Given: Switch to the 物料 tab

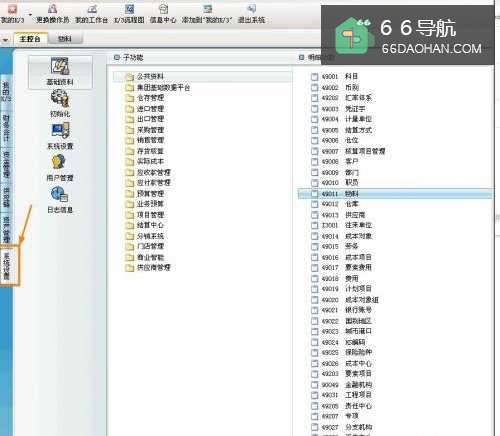Looking at the screenshot, I should (x=65, y=39).
